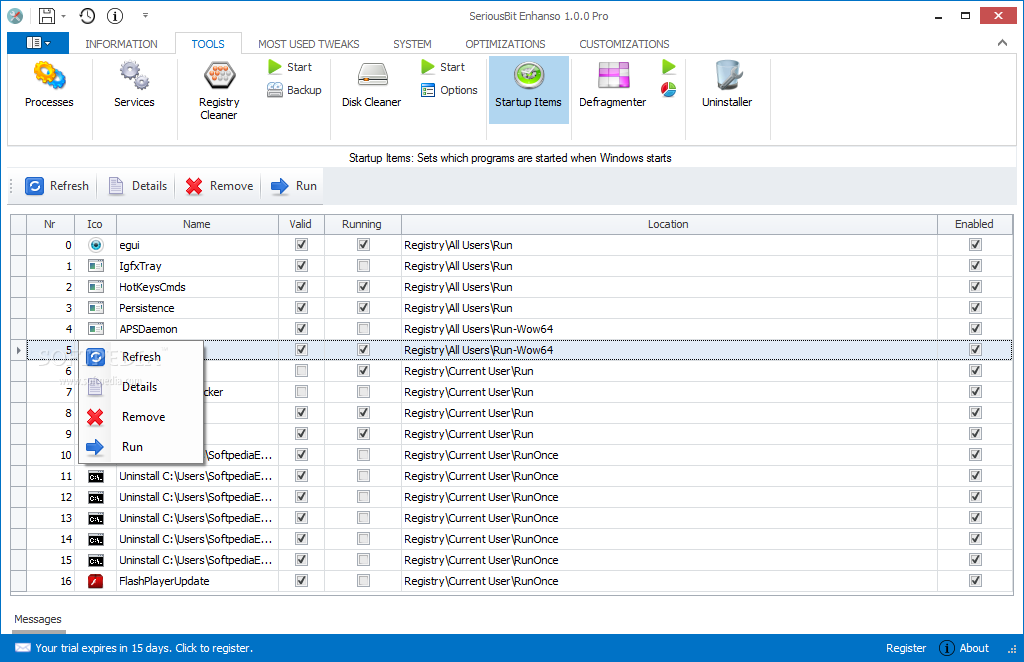Open the quick access toolbar customize arrow
1024x662 pixels.
point(145,16)
